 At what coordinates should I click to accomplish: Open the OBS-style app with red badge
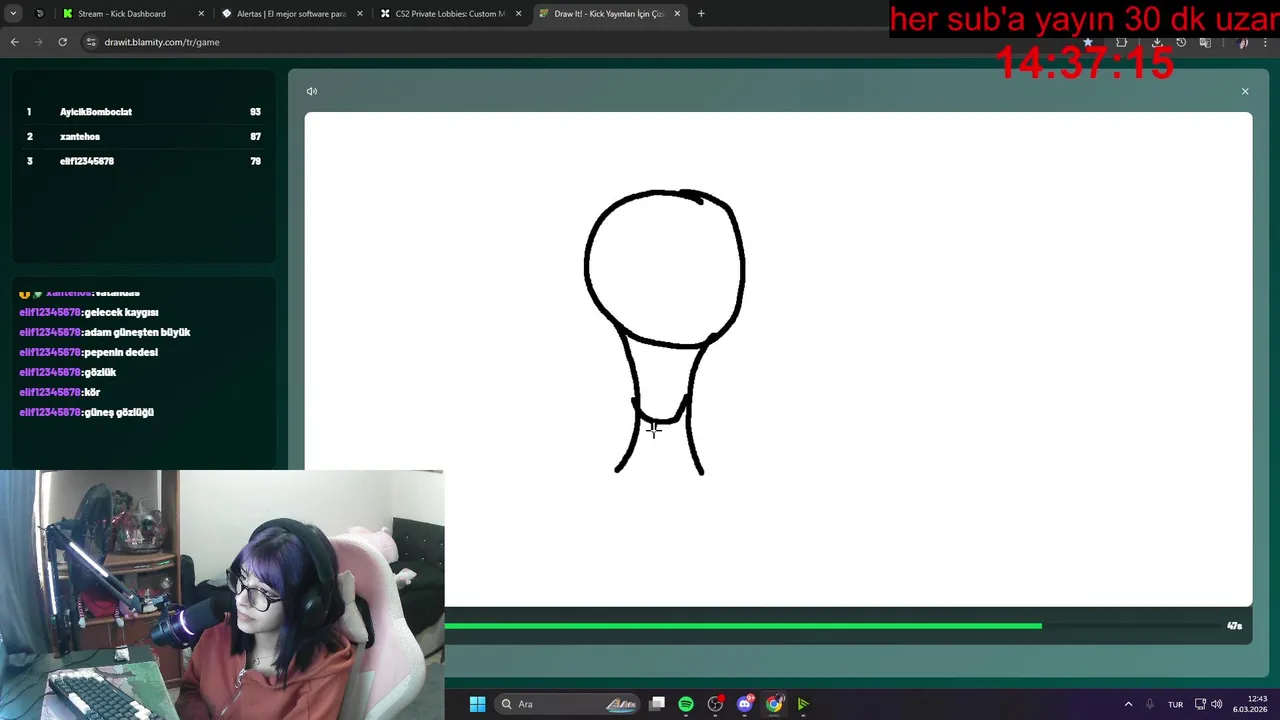pyautogui.click(x=715, y=704)
